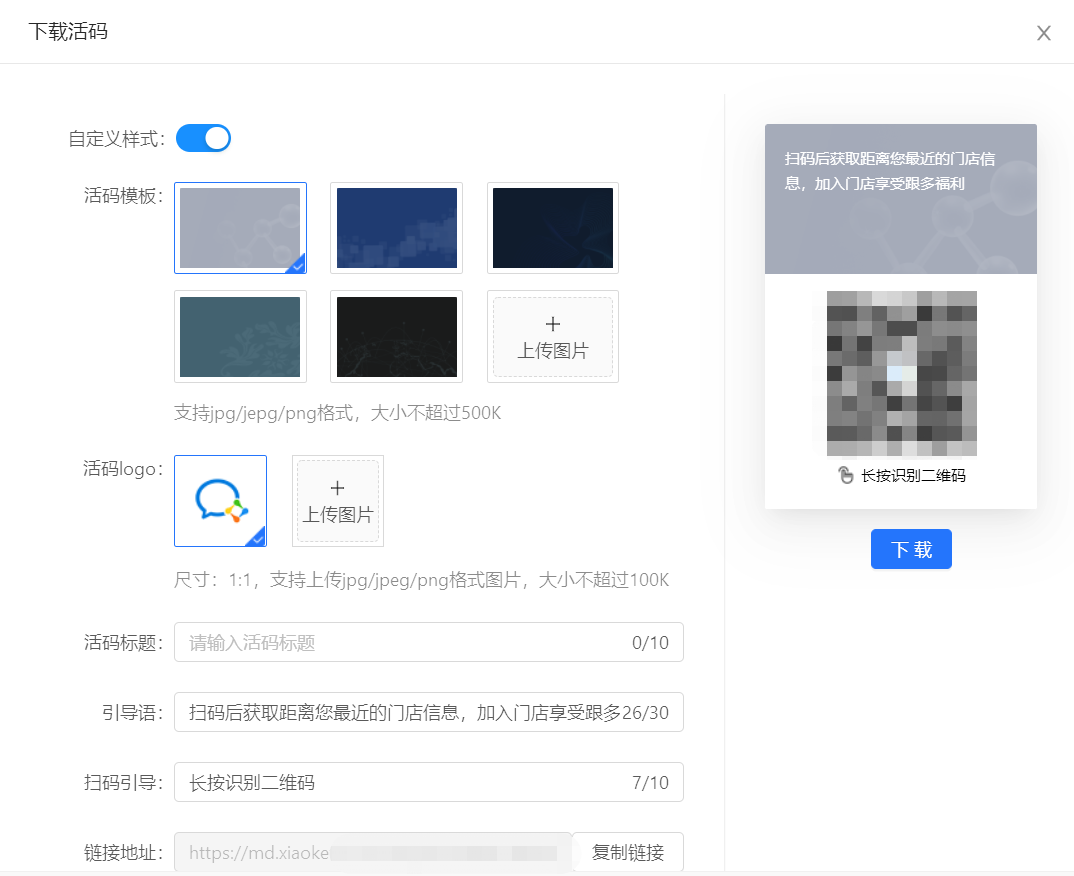Click the long-press finger icon

(x=846, y=475)
